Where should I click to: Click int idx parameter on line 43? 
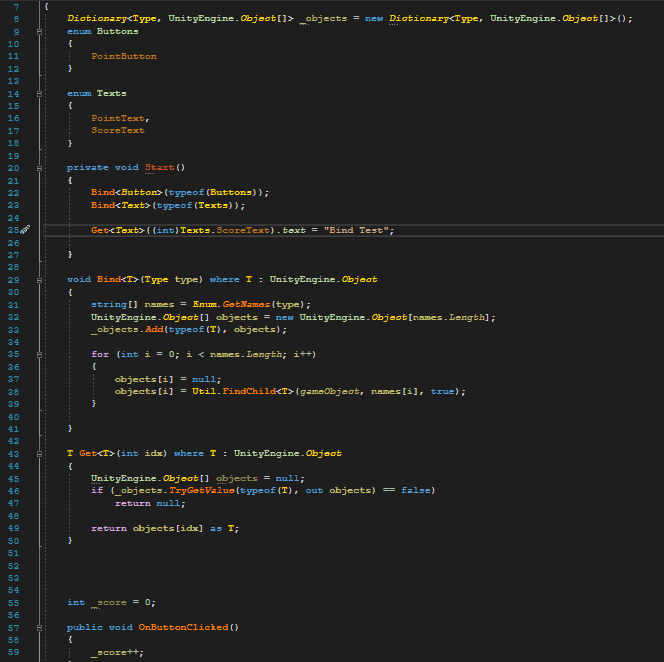point(141,454)
